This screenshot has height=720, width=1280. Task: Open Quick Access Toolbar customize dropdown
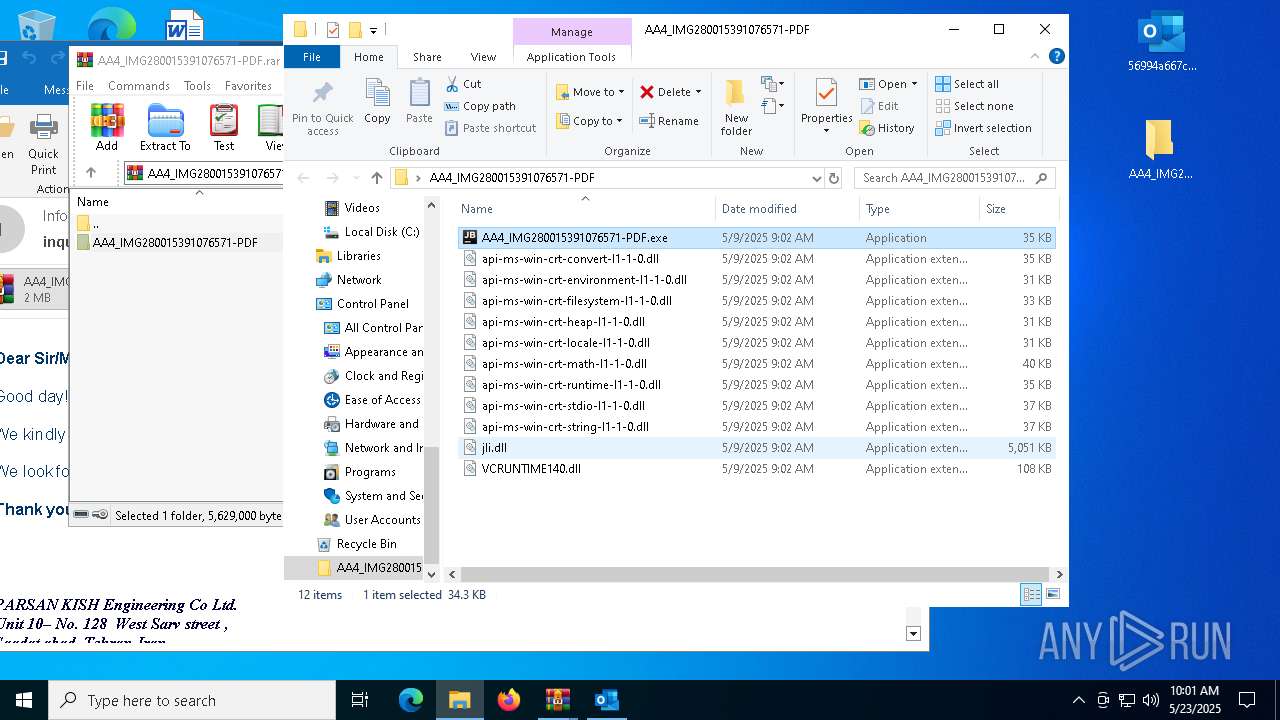click(x=373, y=30)
